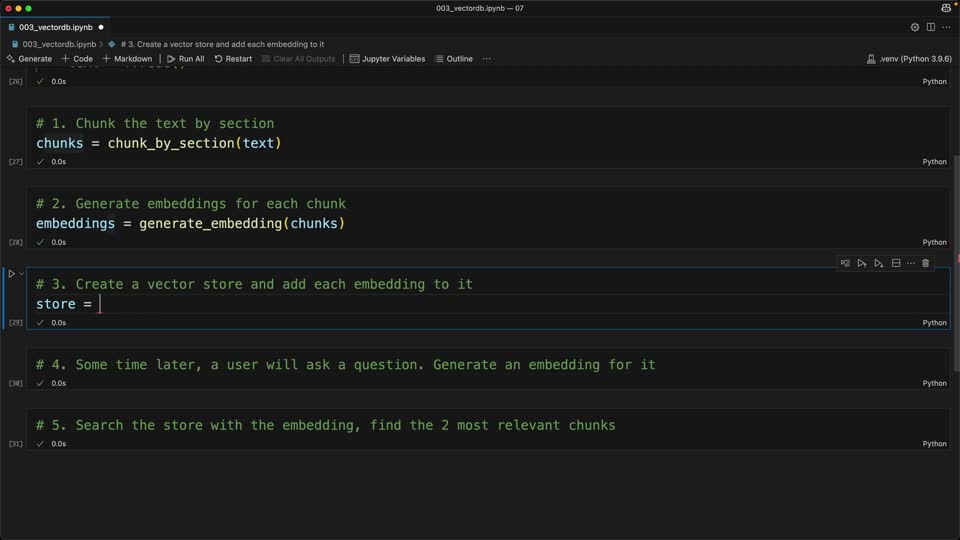Open editor more actions menu at top right
Viewport: 960px width, 540px height.
(x=947, y=27)
